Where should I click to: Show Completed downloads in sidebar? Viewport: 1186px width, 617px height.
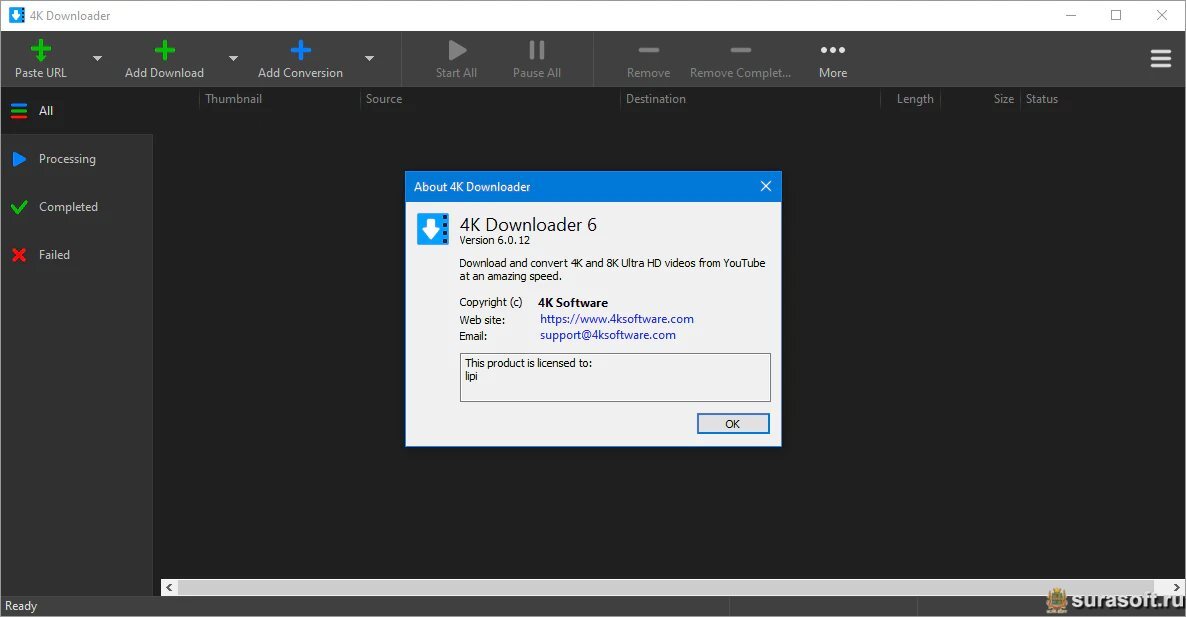pyautogui.click(x=68, y=207)
